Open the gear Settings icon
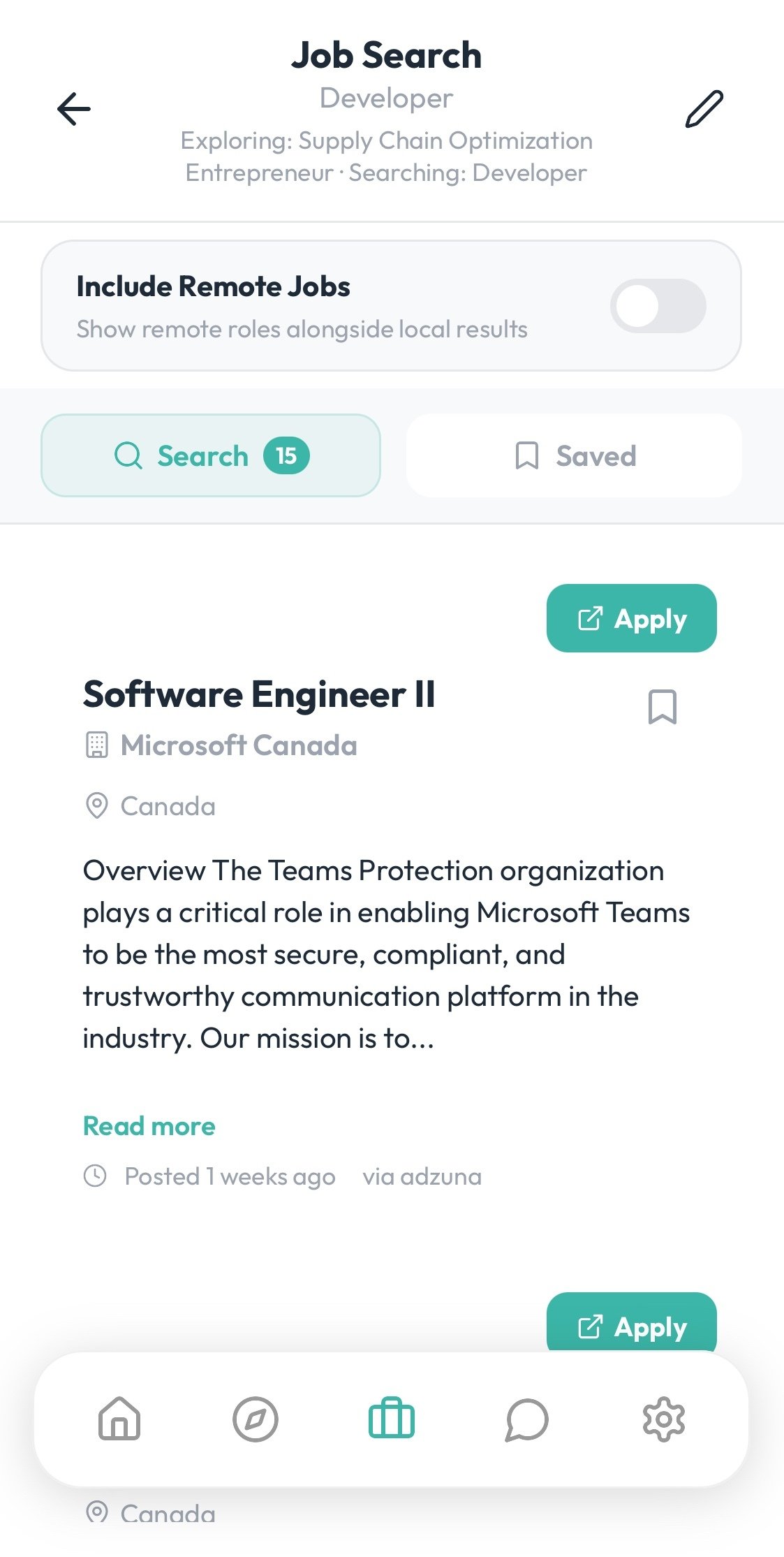Image resolution: width=784 pixels, height=1557 pixels. [663, 1419]
